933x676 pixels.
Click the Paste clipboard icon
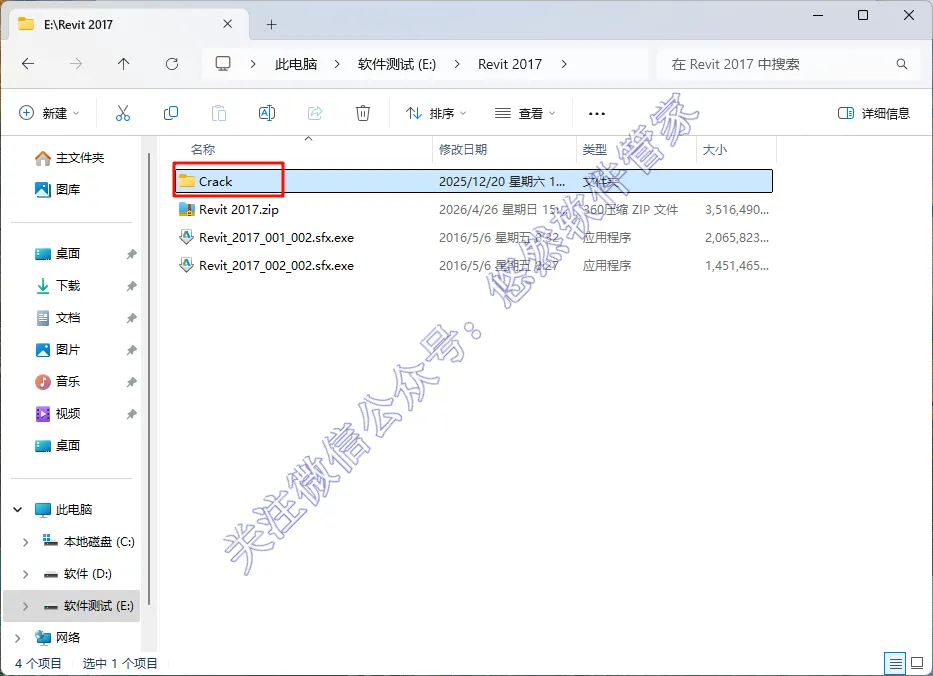[x=219, y=113]
